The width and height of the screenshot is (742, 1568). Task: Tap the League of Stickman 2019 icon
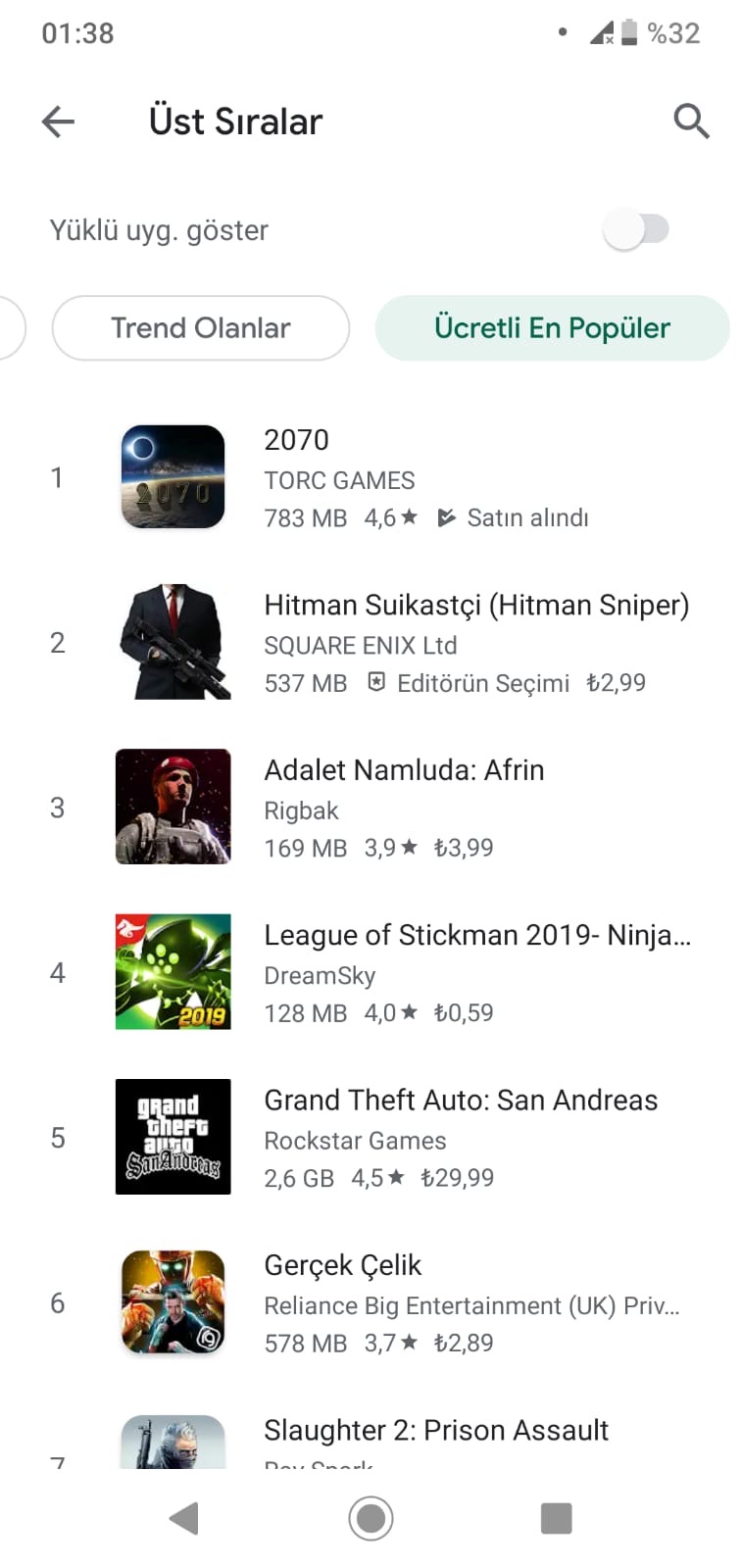pos(173,972)
